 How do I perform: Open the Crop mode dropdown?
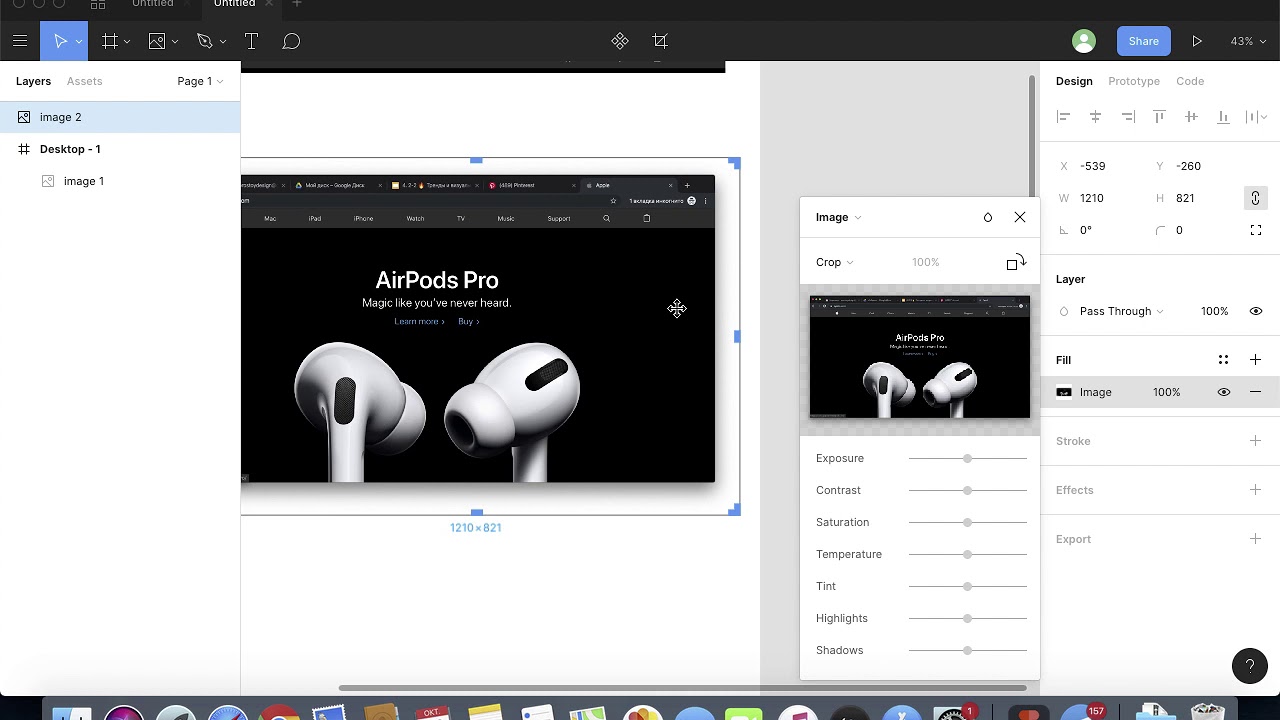pyautogui.click(x=834, y=262)
